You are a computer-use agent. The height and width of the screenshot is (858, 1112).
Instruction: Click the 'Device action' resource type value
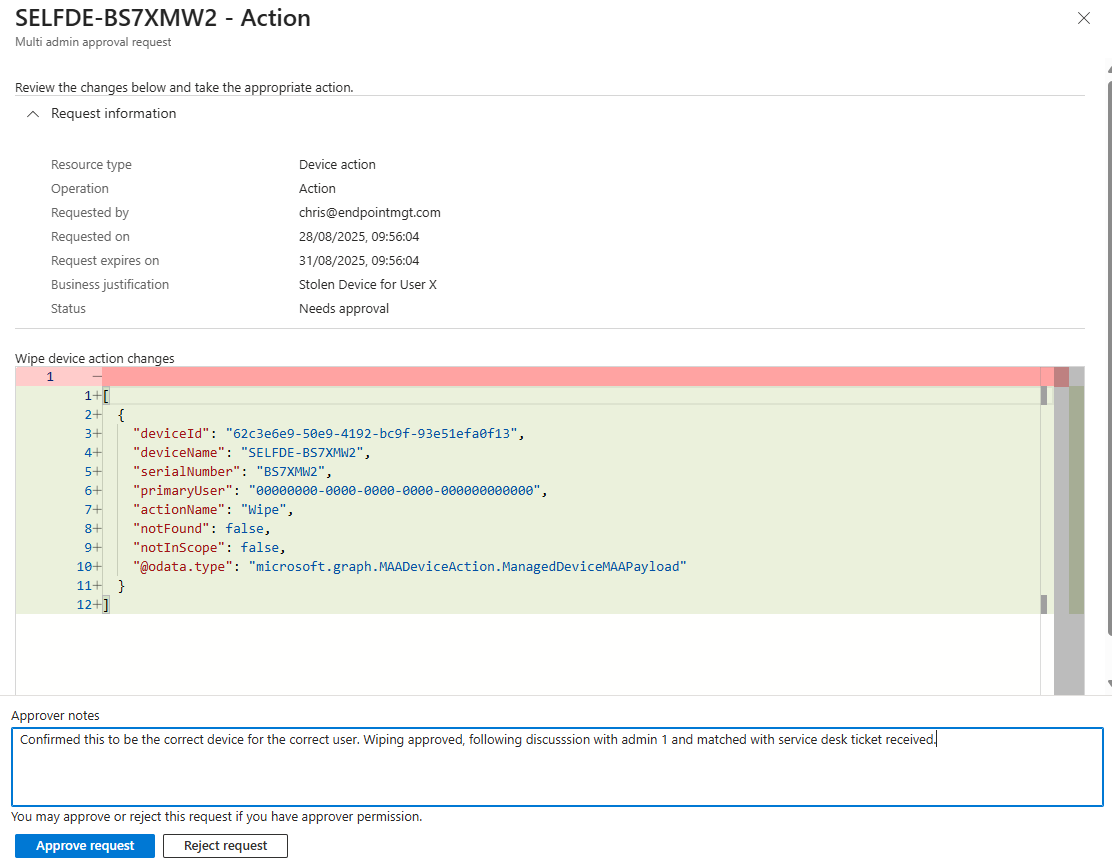337,165
